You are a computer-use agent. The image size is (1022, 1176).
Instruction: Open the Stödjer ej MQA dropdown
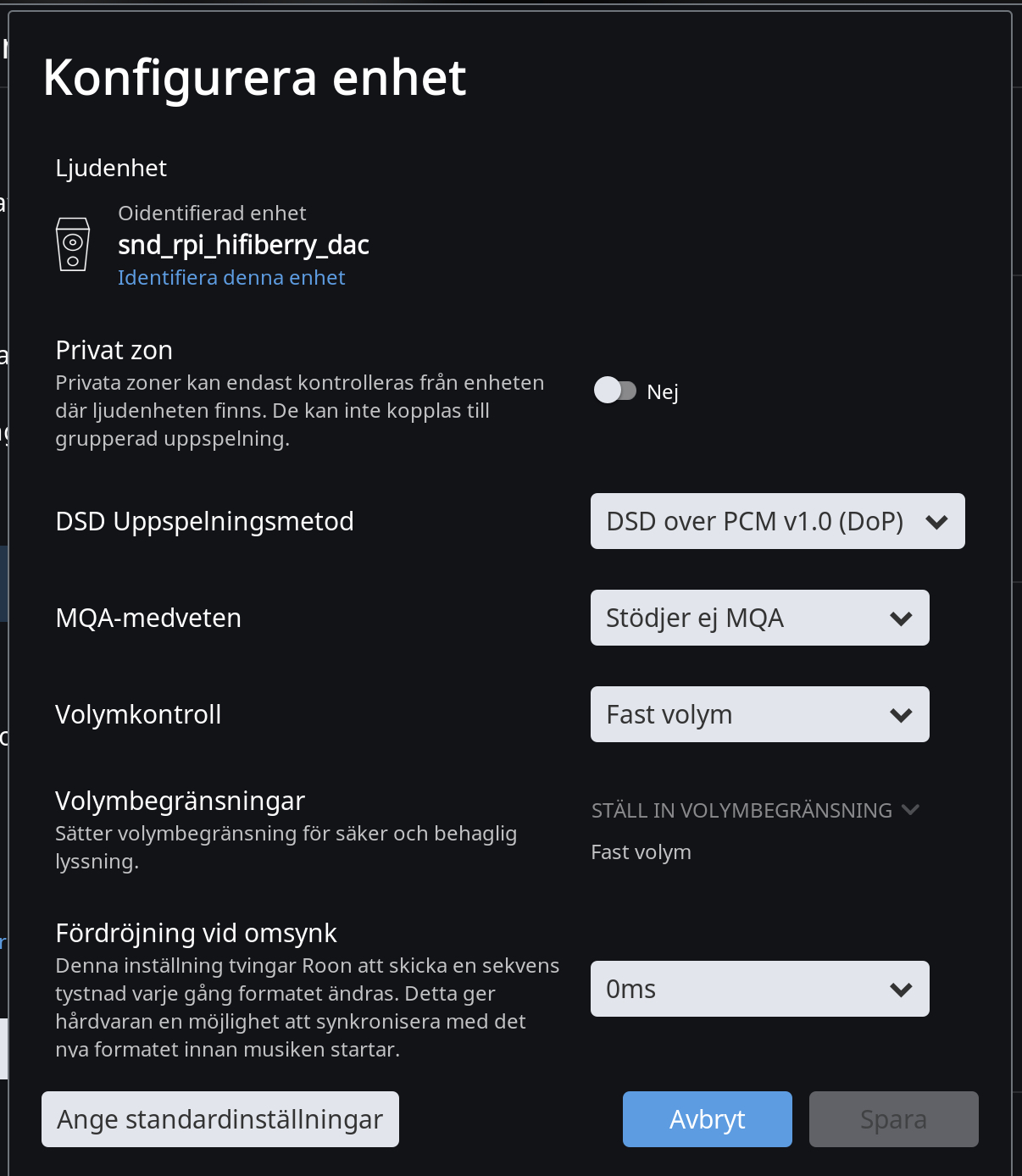coord(760,618)
